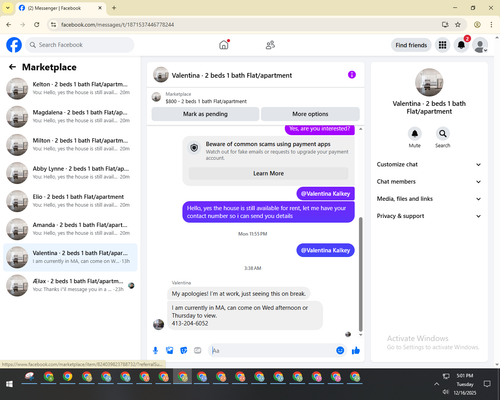This screenshot has width=500, height=400.
Task: Open Amanda conversation
Action: coord(70,229)
